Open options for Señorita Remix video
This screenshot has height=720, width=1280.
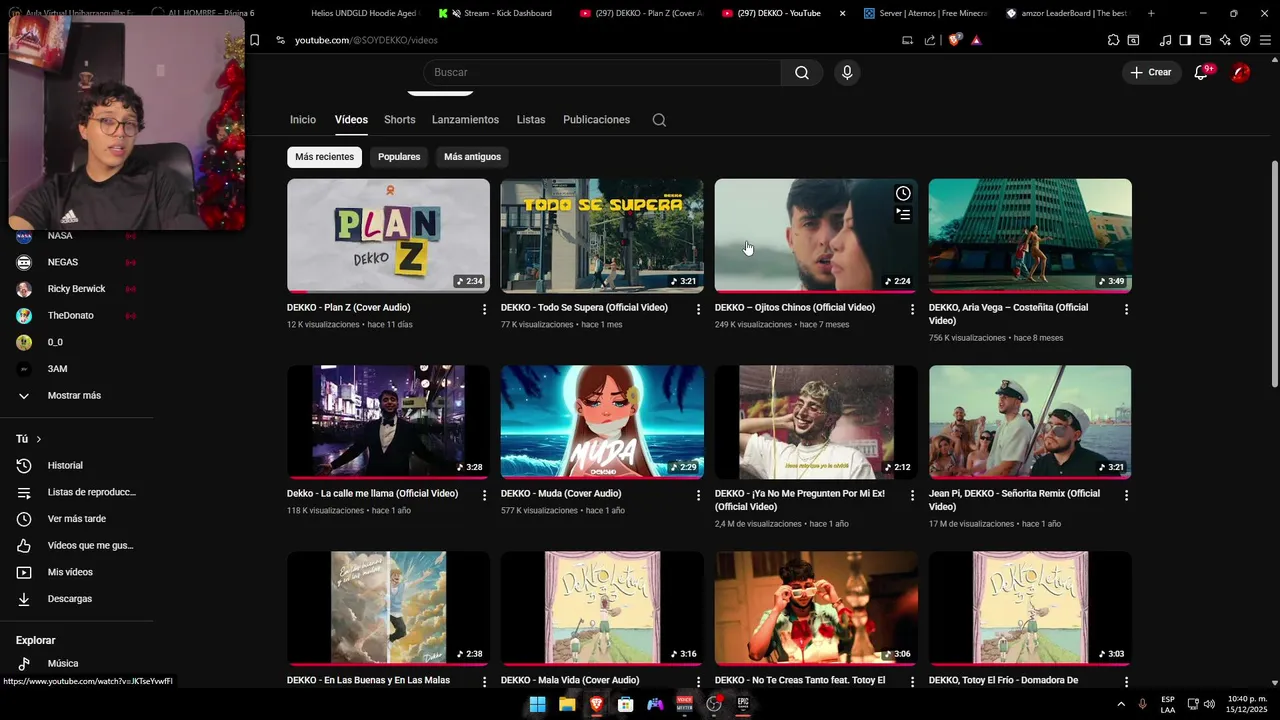point(1126,495)
